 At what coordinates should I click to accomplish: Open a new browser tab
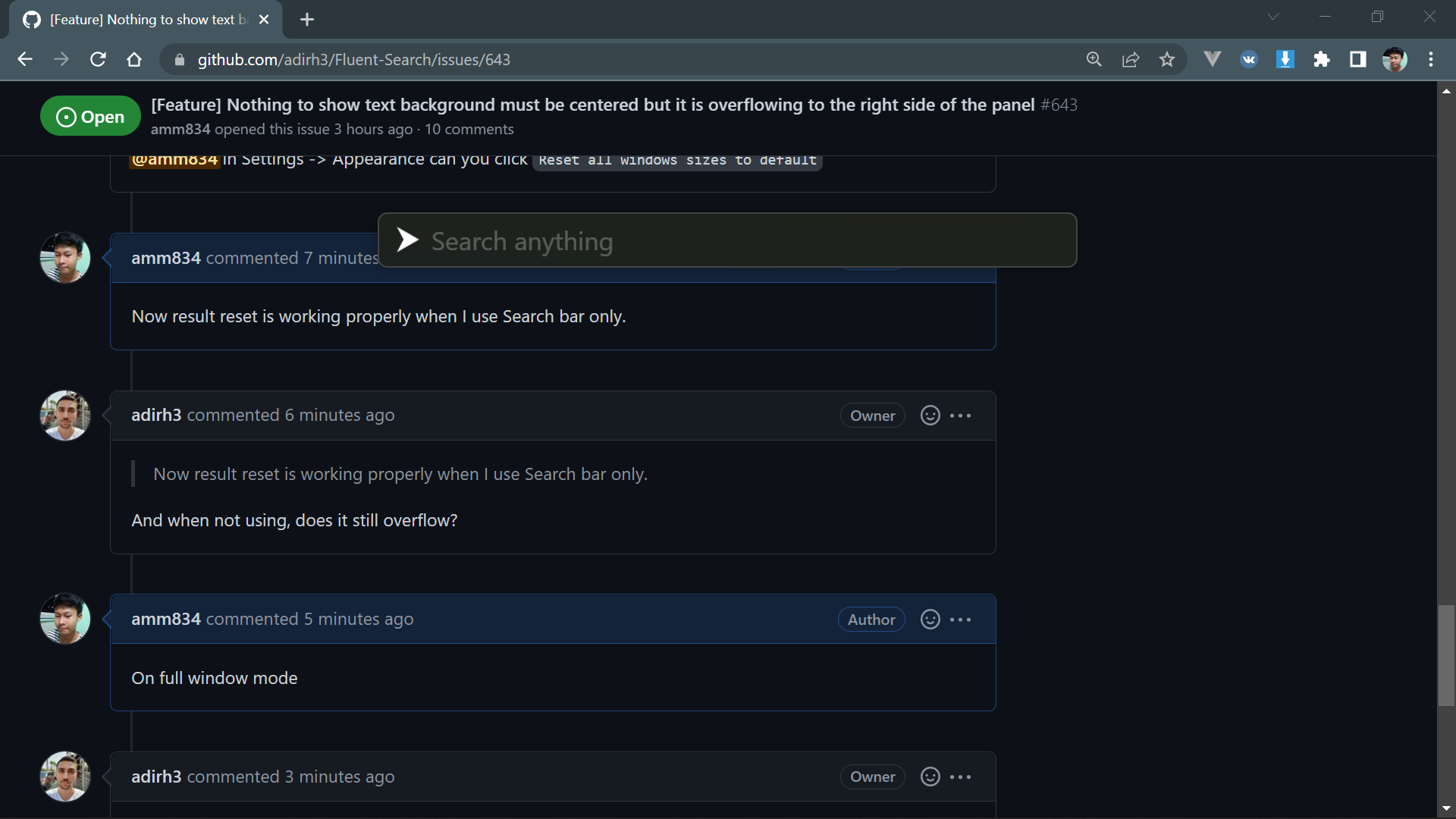[307, 20]
